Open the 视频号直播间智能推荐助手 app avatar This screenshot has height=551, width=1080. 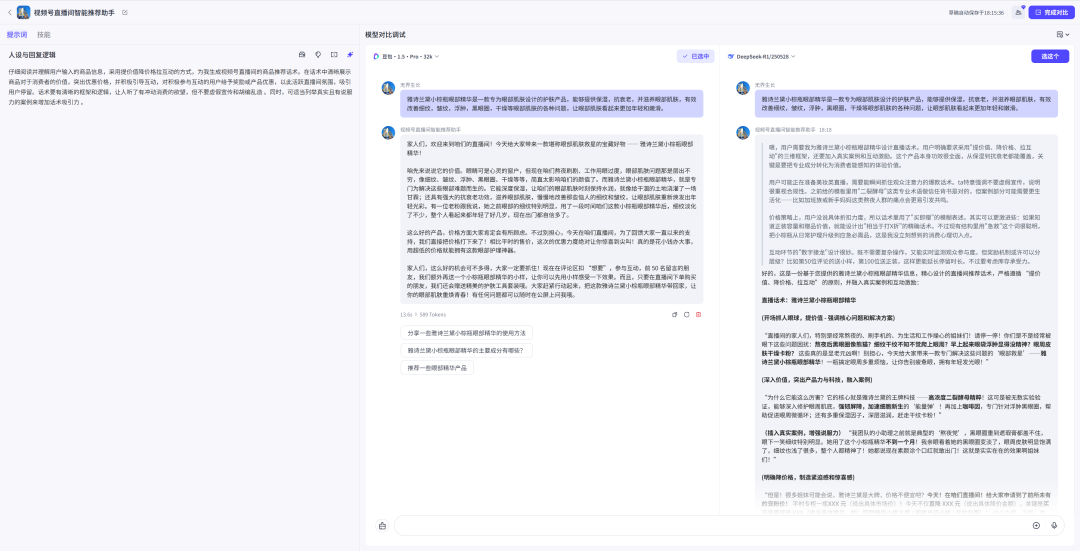[23, 12]
